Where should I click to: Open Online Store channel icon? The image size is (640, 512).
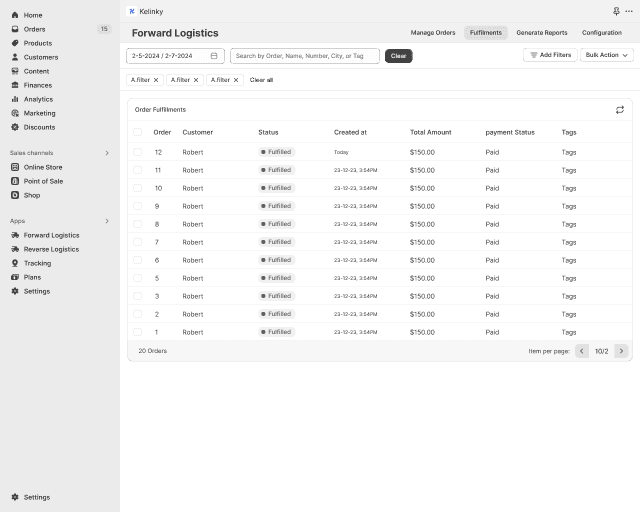point(15,167)
